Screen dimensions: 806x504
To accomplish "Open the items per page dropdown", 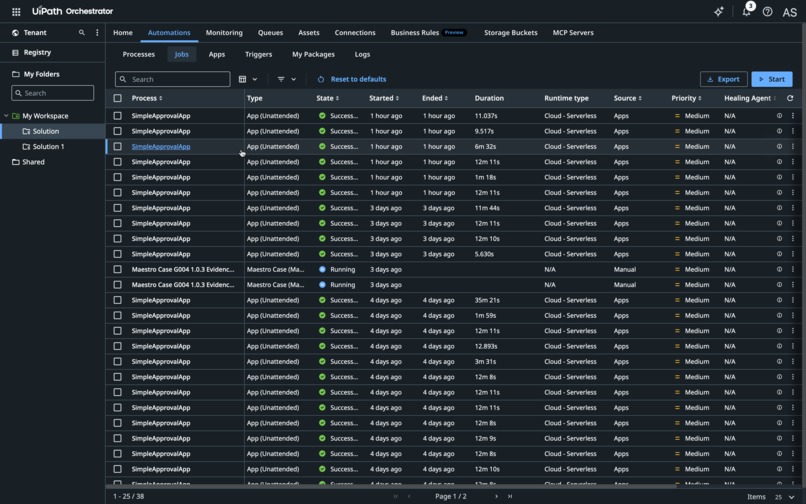I will point(785,497).
